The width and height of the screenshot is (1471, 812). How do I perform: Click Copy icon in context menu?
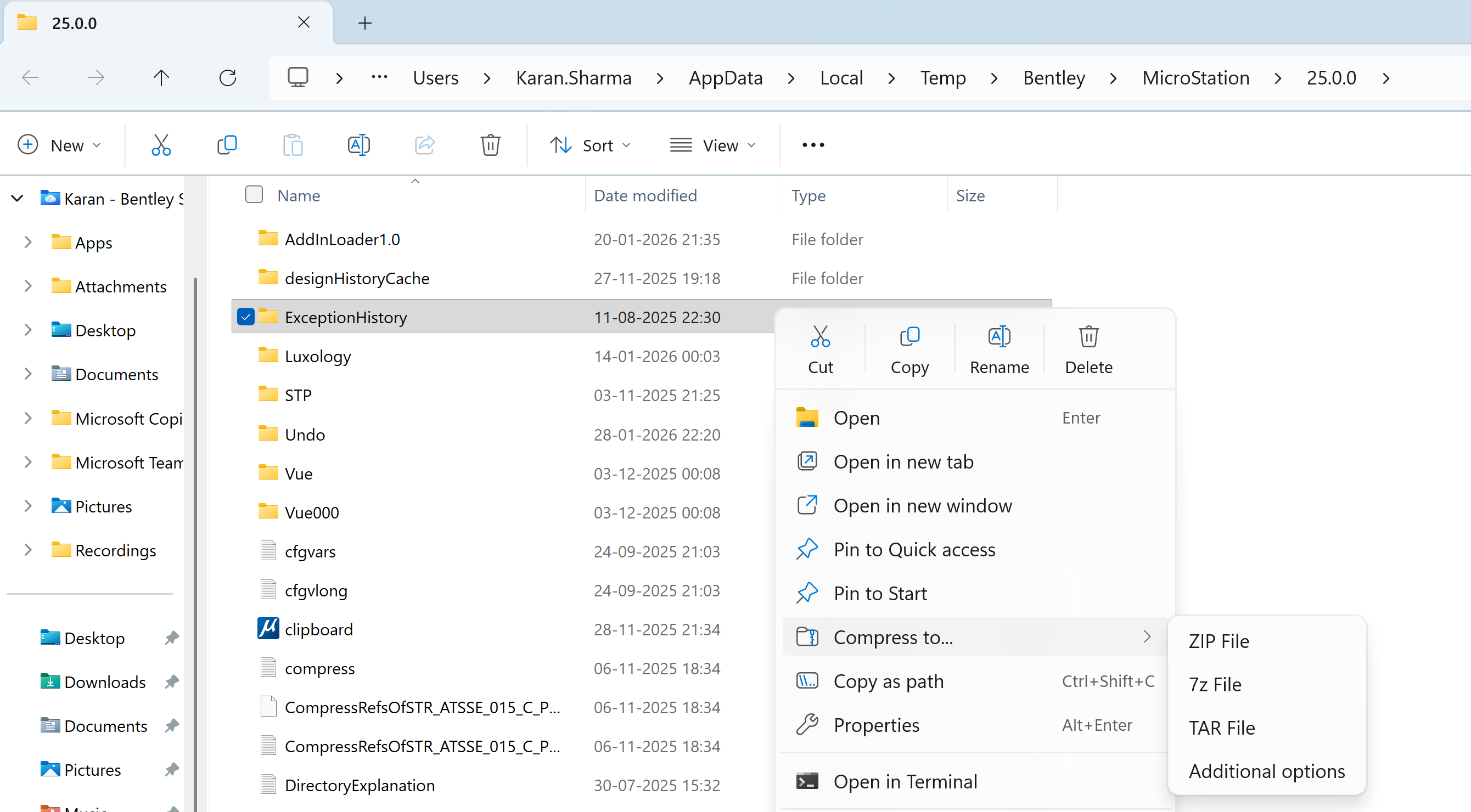[x=909, y=349]
